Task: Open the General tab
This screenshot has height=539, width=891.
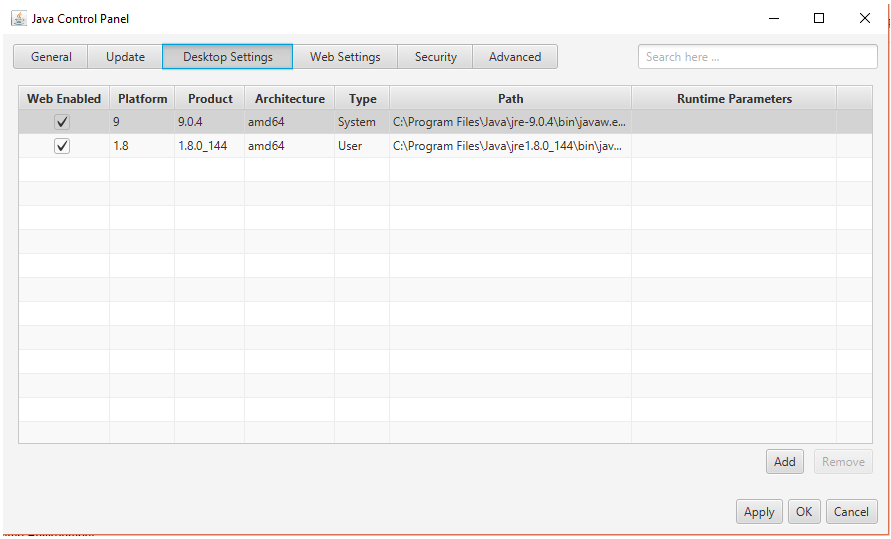Action: (x=51, y=57)
